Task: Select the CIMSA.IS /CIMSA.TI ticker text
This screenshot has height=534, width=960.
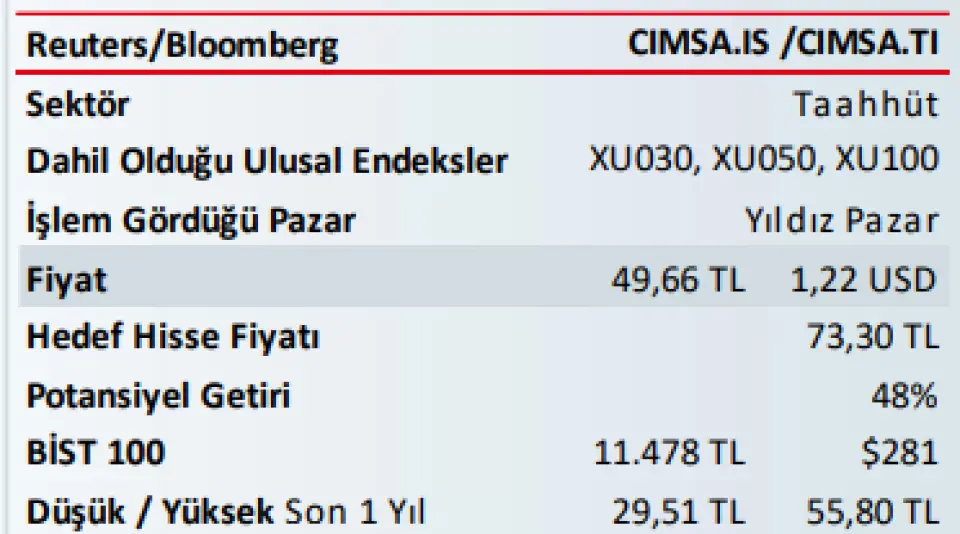Action: coord(784,43)
